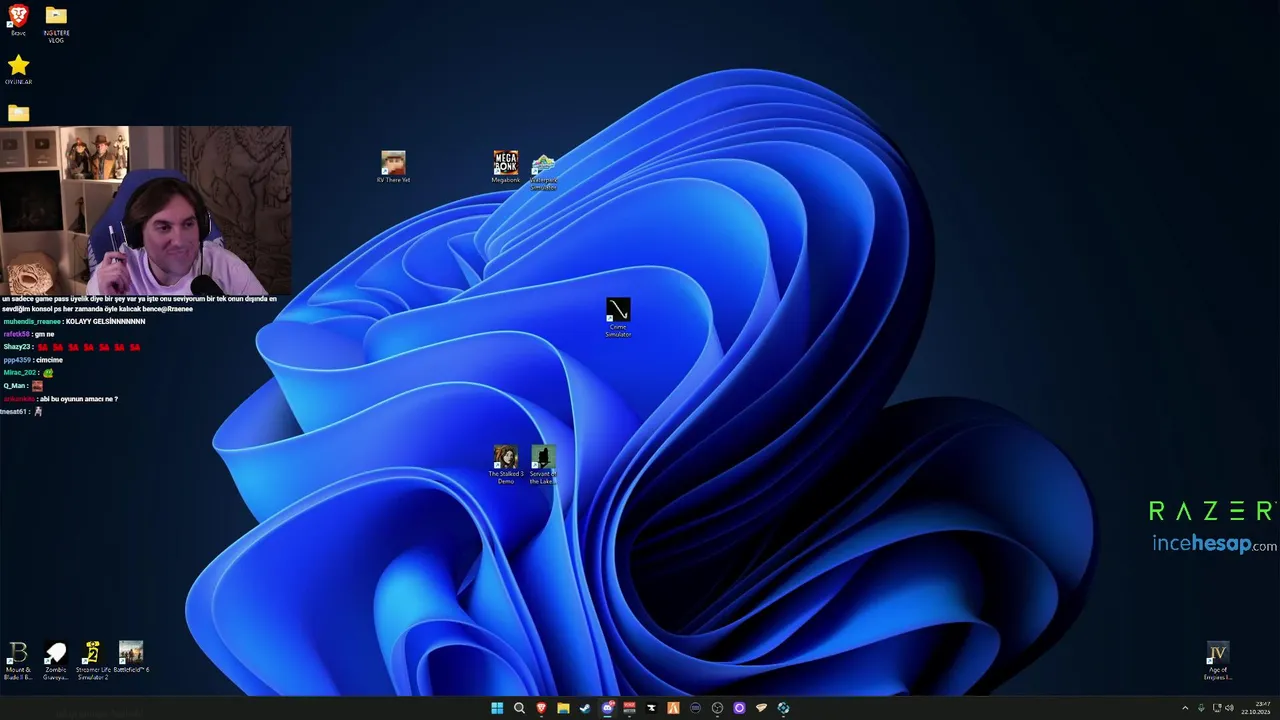Open the OBS Studio taskbar icon

[717, 708]
